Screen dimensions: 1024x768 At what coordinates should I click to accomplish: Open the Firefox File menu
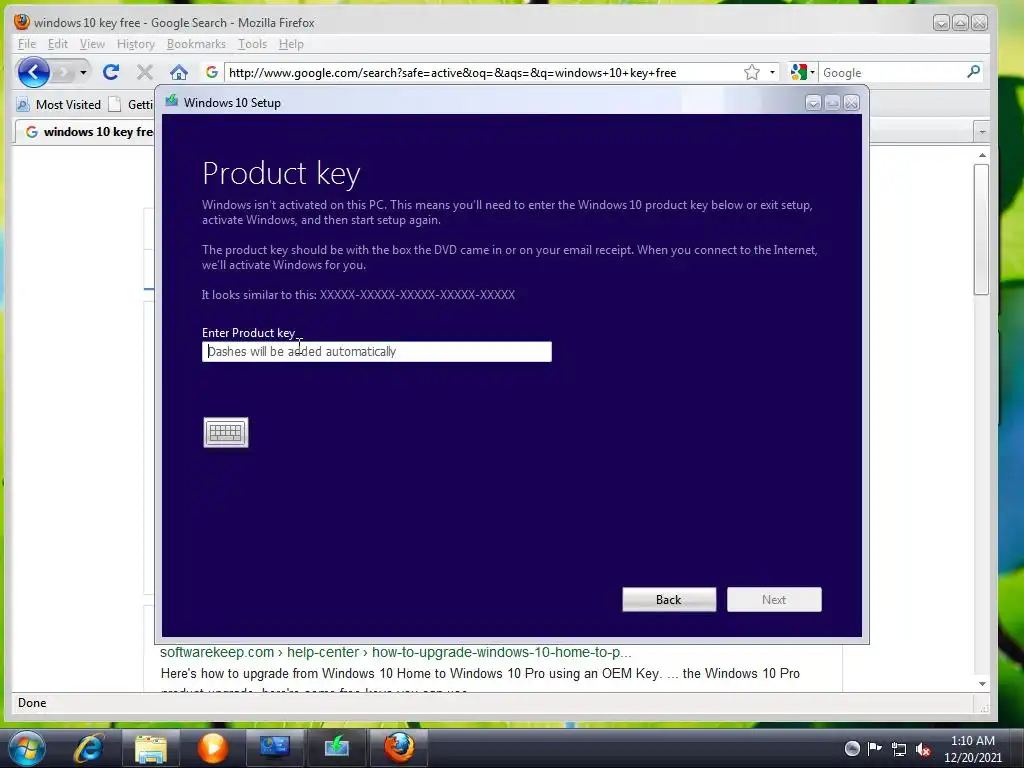pos(27,44)
